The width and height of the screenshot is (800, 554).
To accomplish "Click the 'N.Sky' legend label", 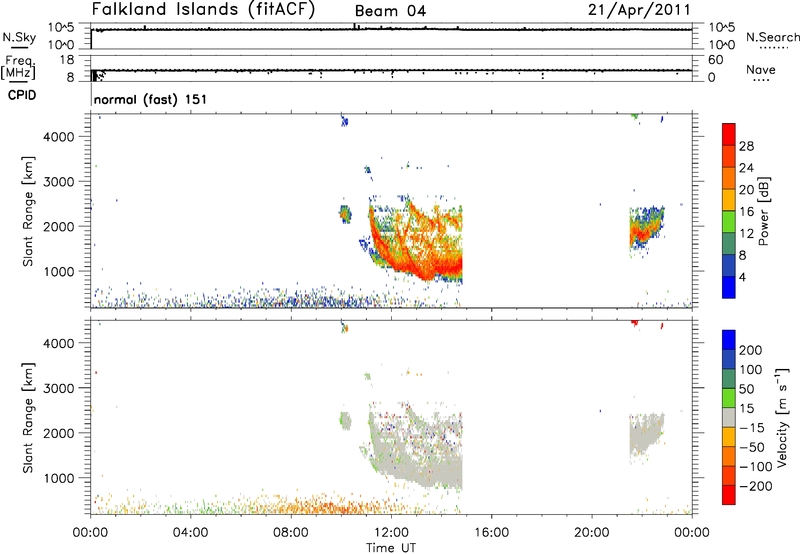I will point(19,37).
